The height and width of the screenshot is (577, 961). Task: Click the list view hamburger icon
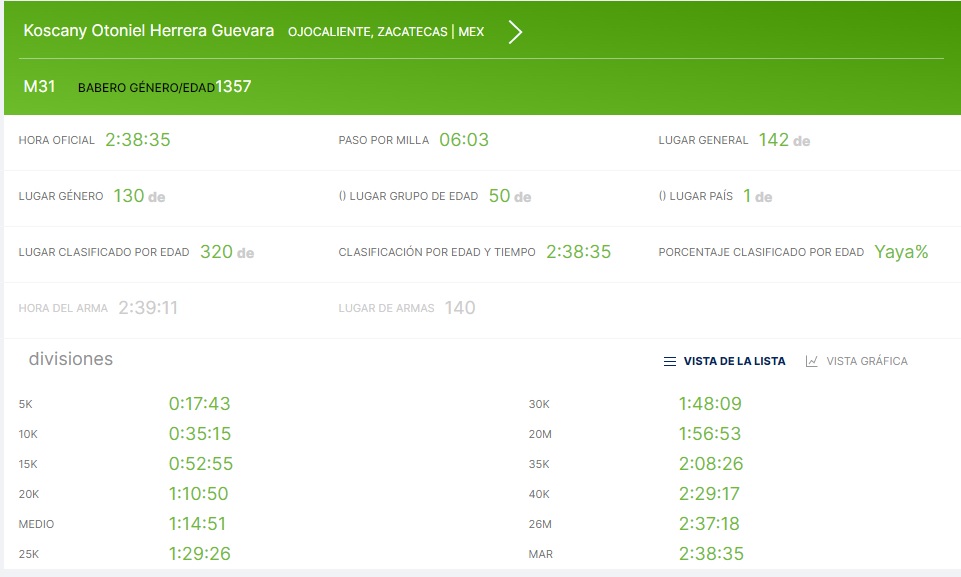pyautogui.click(x=670, y=361)
